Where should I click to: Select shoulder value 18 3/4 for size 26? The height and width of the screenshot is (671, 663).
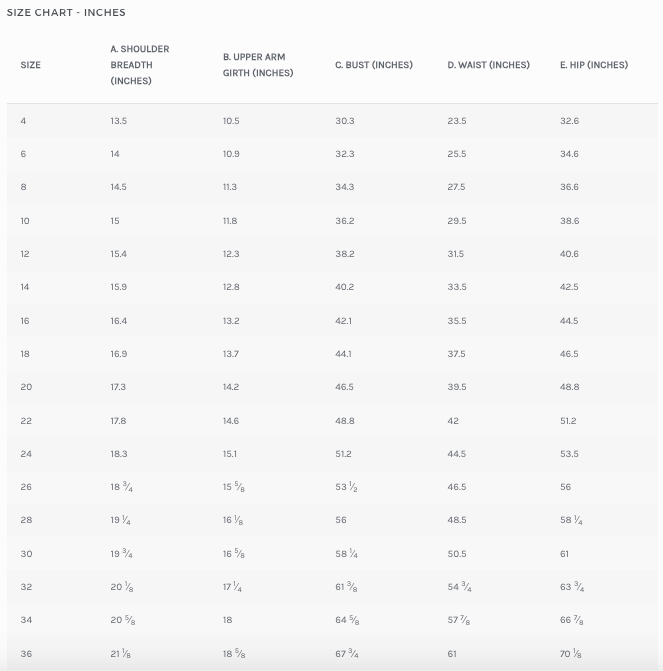click(x=122, y=487)
